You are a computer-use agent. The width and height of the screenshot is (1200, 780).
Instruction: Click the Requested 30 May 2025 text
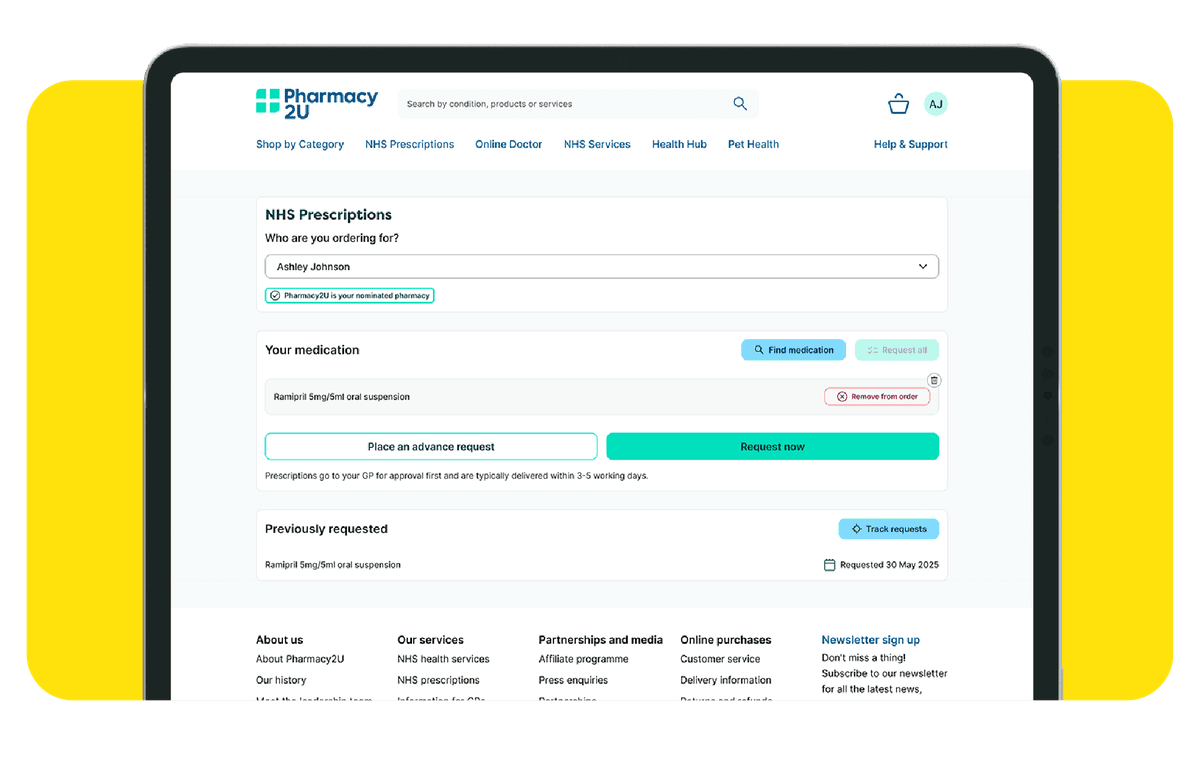[x=889, y=565]
